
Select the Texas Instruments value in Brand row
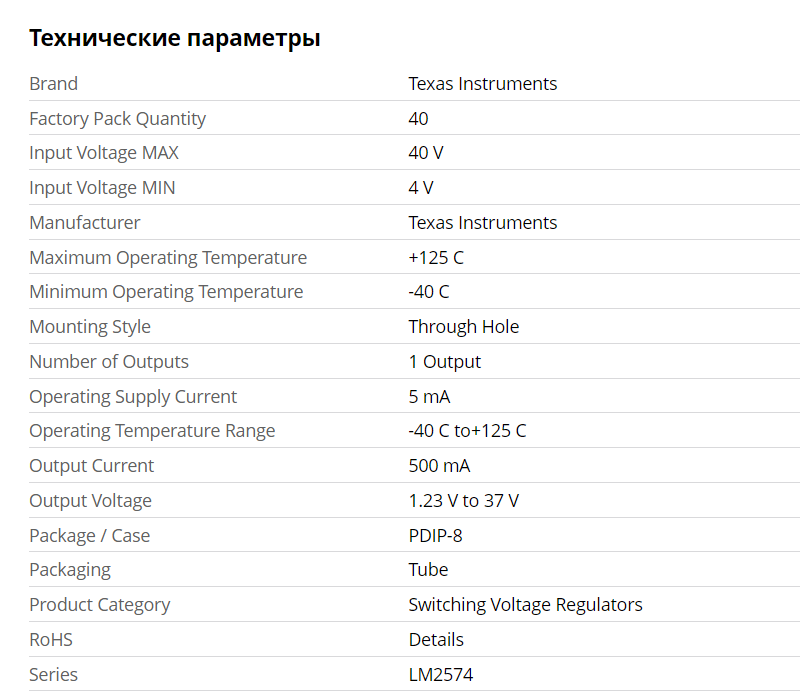tap(482, 84)
